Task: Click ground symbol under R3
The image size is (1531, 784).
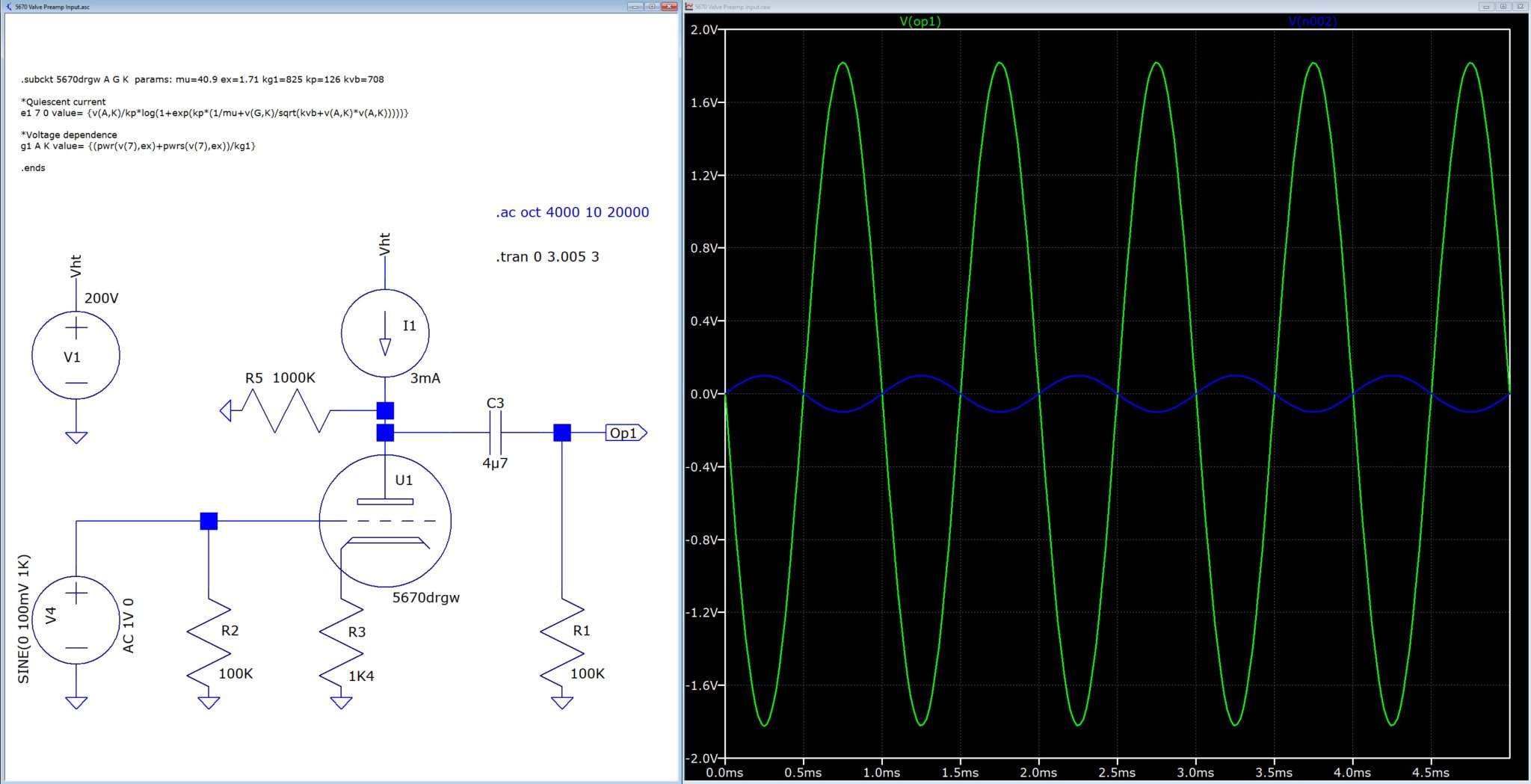Action: [x=341, y=703]
